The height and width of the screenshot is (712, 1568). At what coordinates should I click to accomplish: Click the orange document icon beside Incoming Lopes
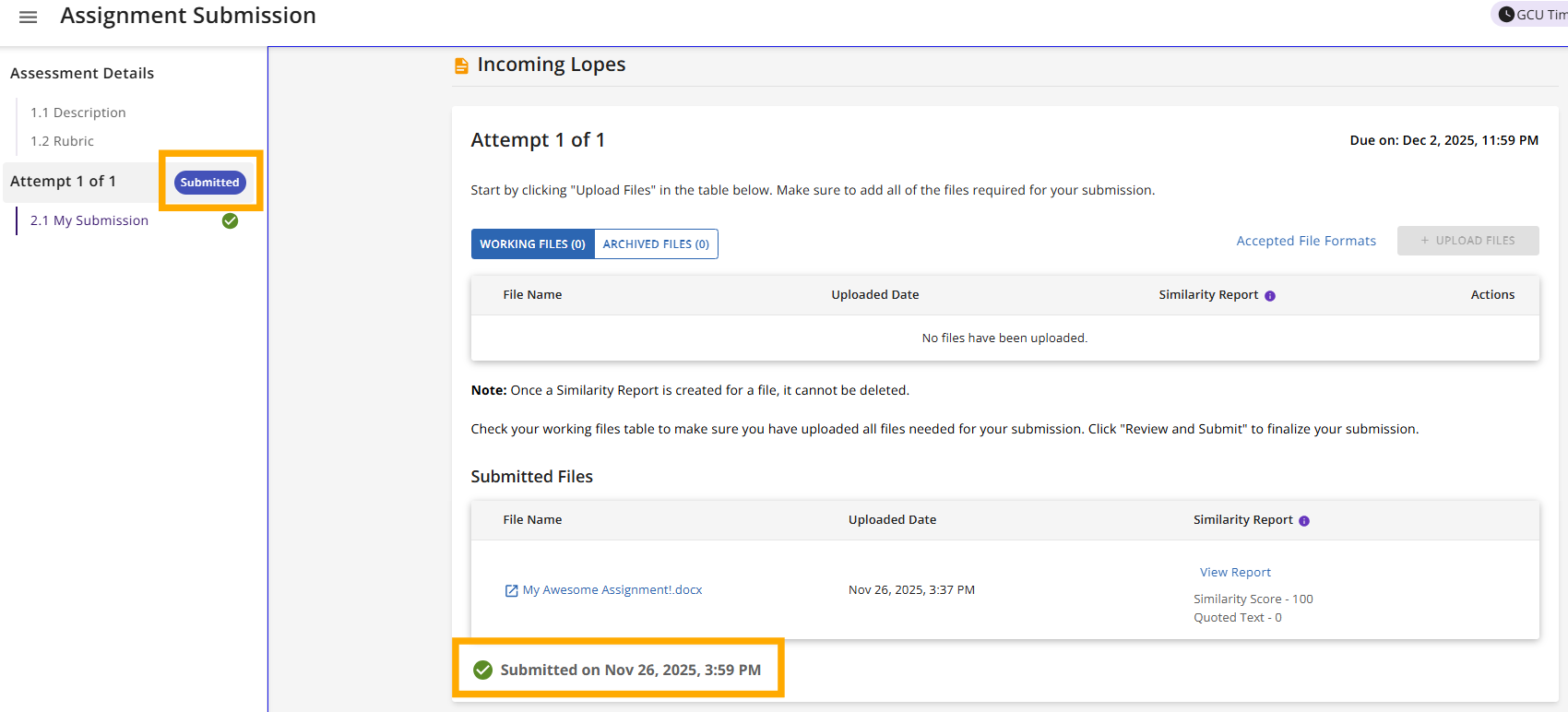(x=461, y=65)
